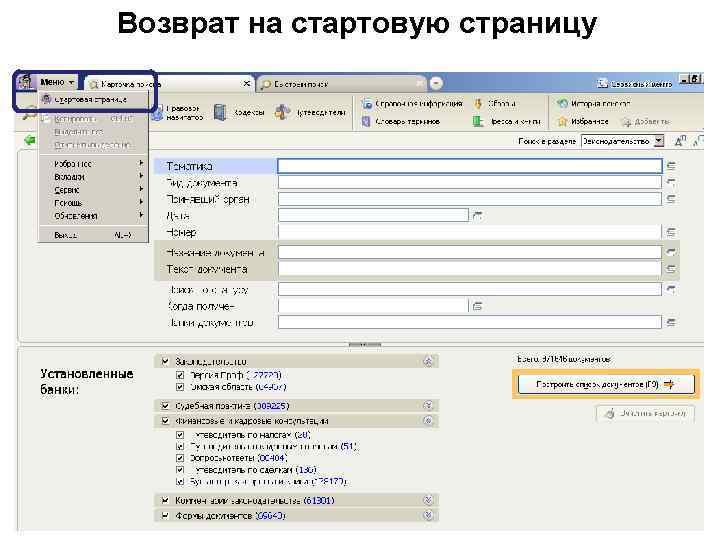The height and width of the screenshot is (540, 720).
Task: Click the green back arrow
Action: pos(30,140)
